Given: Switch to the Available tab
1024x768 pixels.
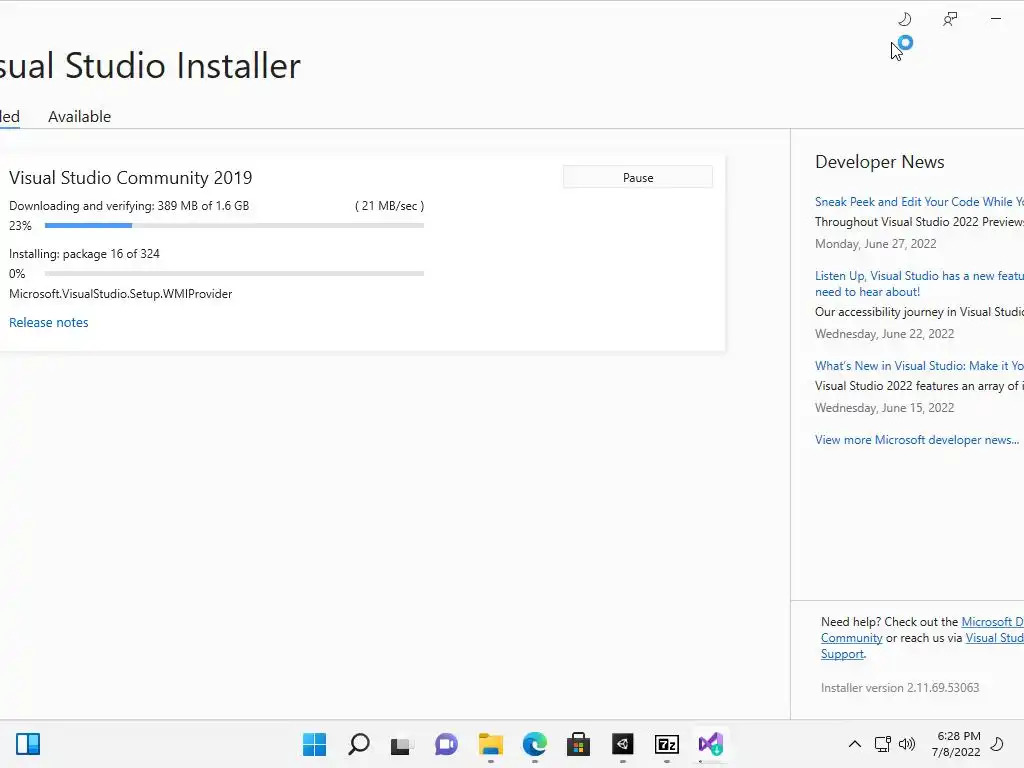Looking at the screenshot, I should point(80,116).
